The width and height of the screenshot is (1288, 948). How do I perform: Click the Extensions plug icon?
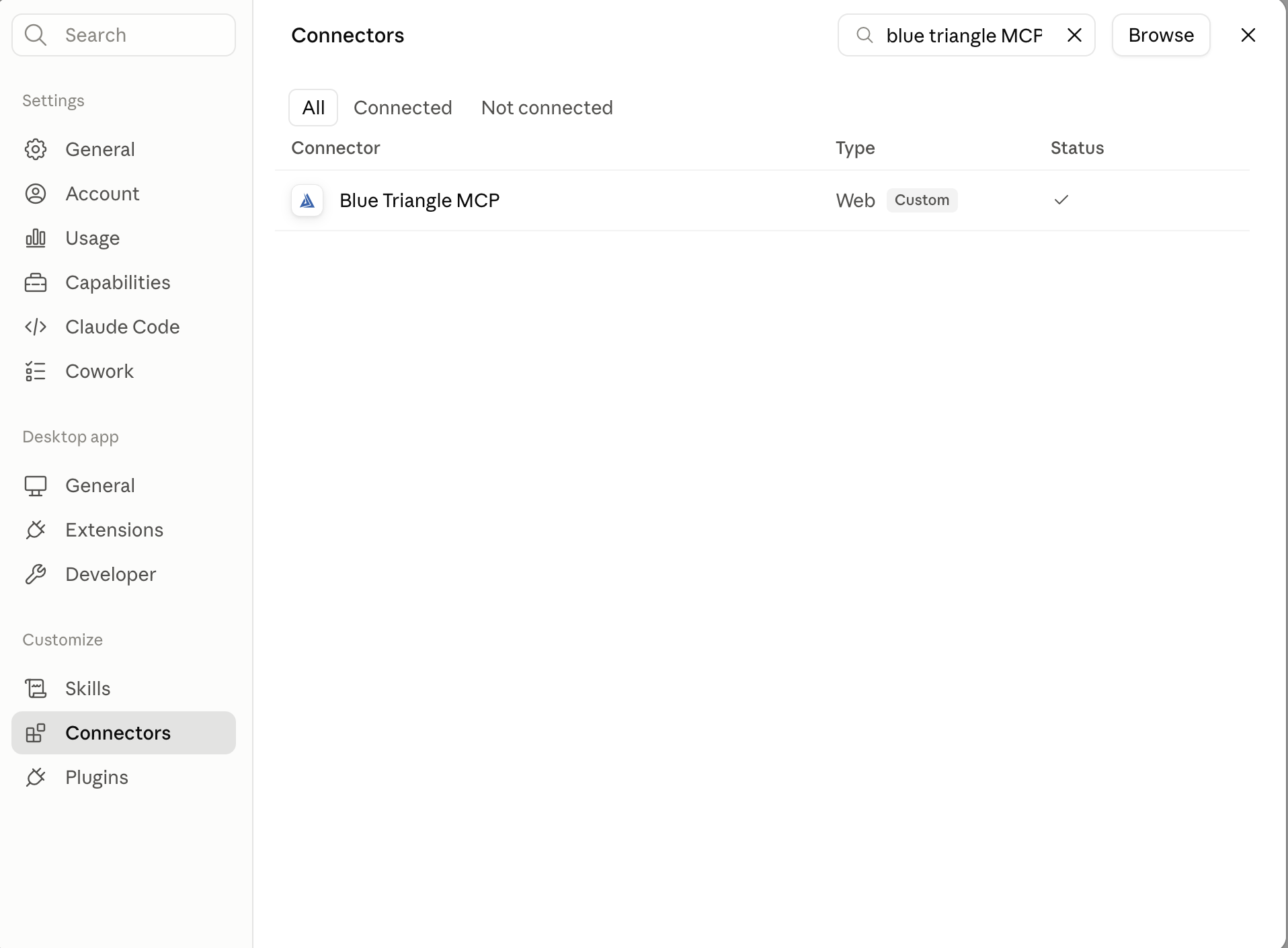coord(36,530)
